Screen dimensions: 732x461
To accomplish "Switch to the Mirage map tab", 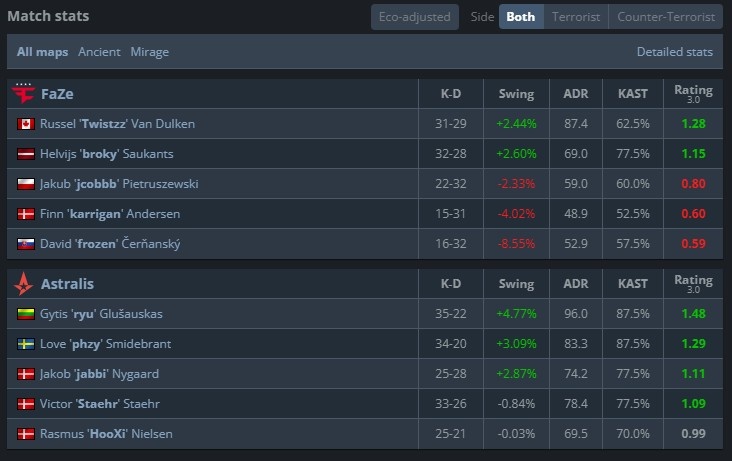I will tap(150, 52).
